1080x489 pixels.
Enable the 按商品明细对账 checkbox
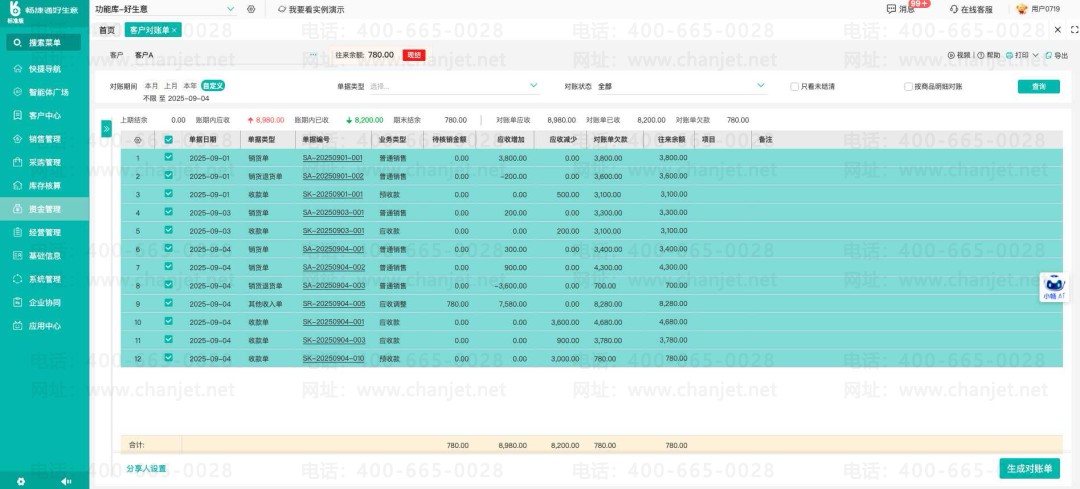pos(908,87)
